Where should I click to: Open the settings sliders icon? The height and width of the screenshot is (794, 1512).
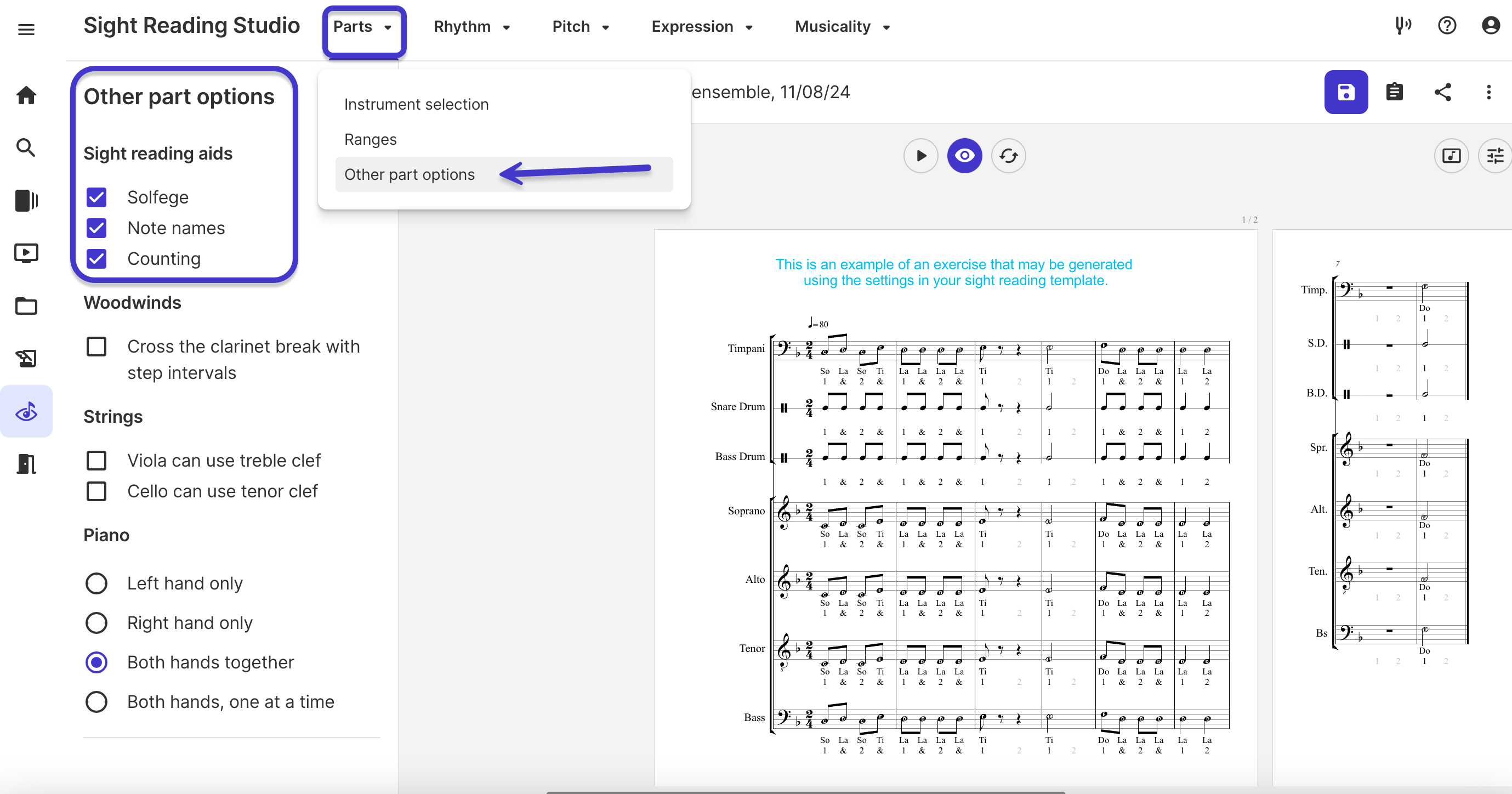coord(1494,156)
